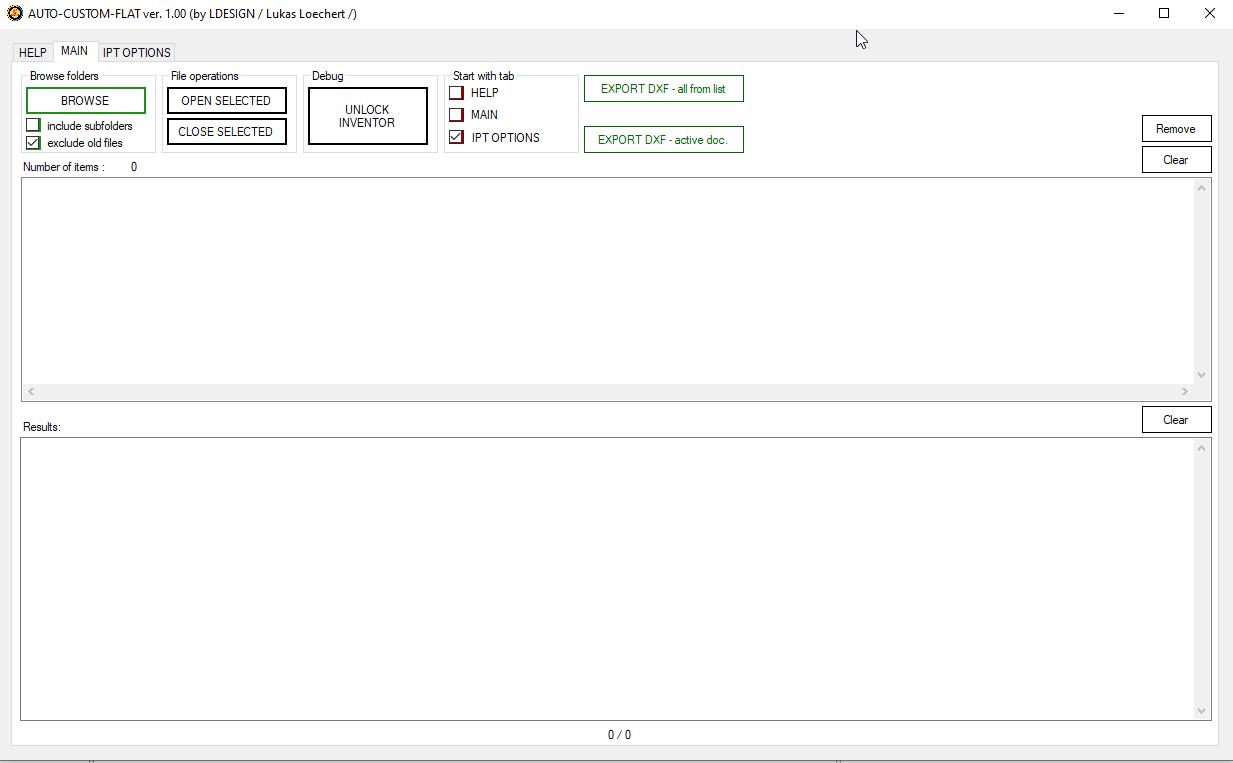This screenshot has height=763, width=1233.
Task: Click the Clear button above Results box
Action: (1176, 419)
